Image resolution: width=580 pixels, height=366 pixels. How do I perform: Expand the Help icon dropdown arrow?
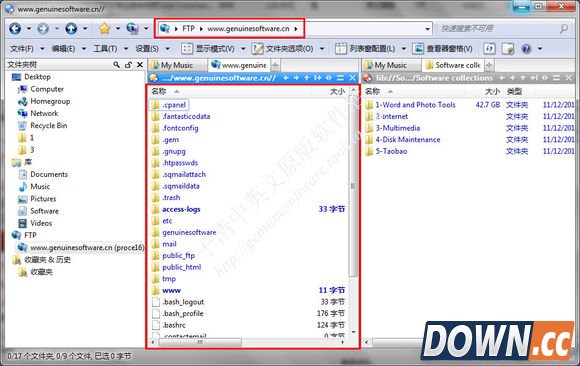[x=540, y=49]
